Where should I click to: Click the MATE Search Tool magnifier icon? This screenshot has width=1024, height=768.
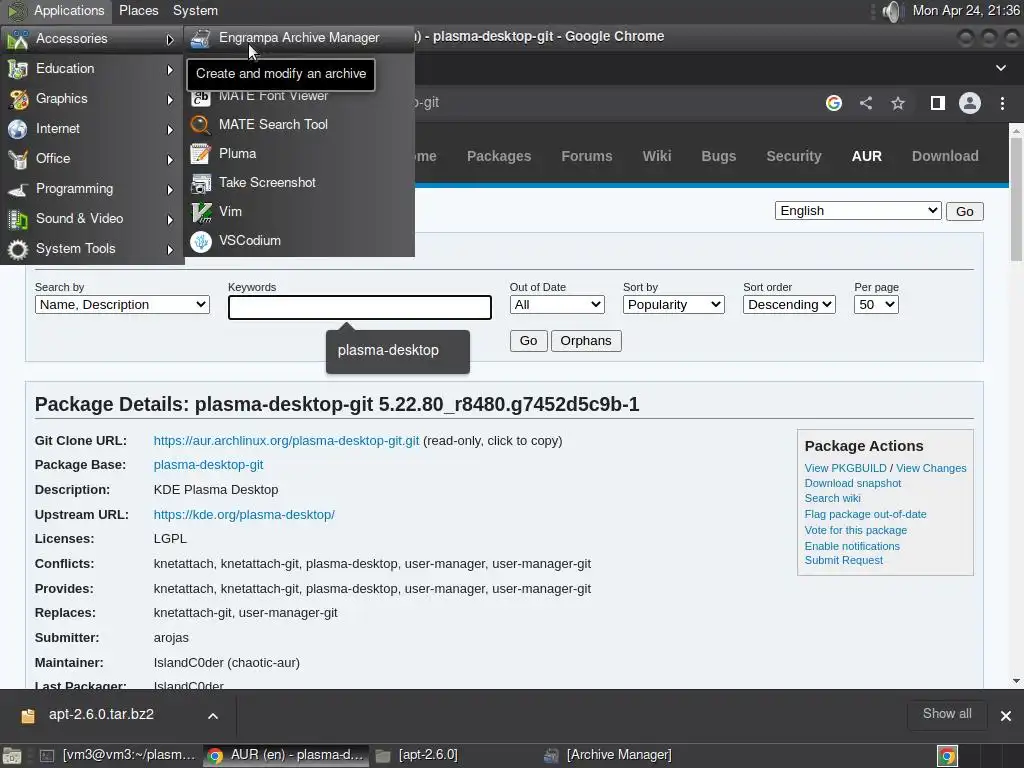(200, 124)
